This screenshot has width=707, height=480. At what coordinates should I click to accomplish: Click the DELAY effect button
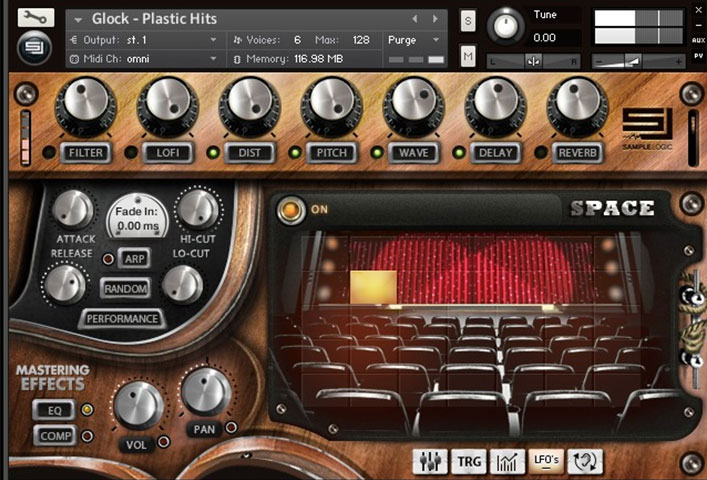[496, 153]
